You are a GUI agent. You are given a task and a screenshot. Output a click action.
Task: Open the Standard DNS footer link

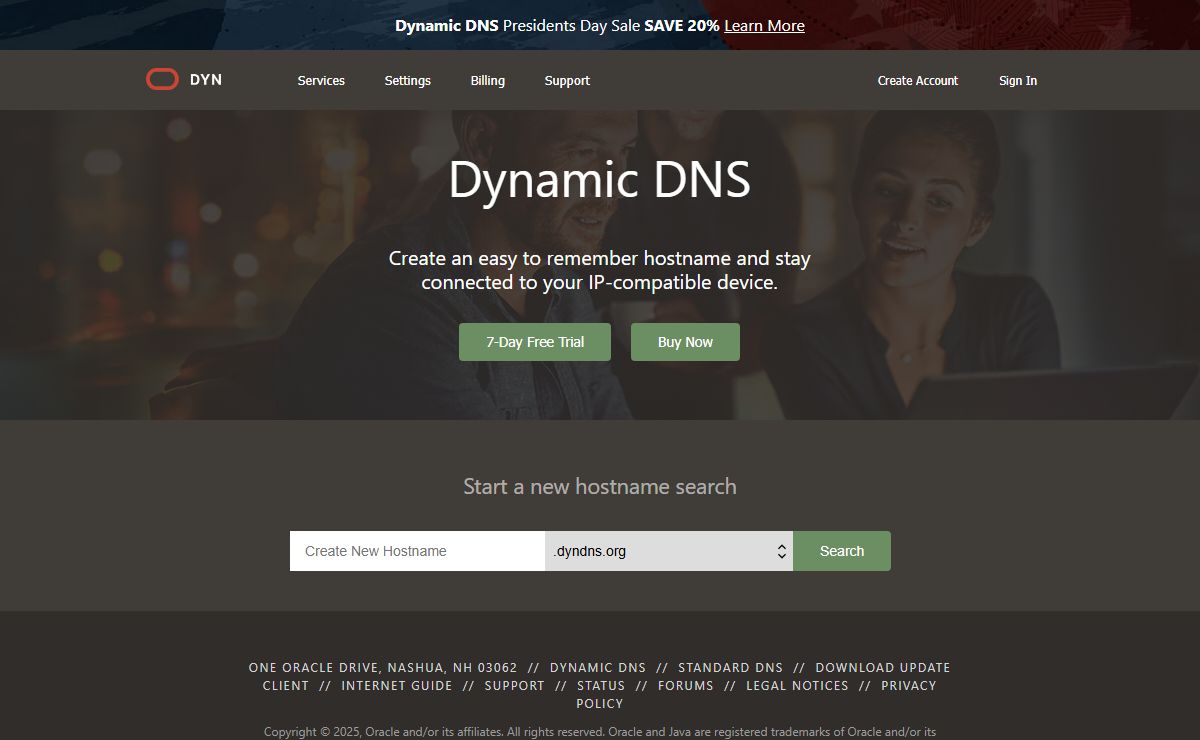point(731,668)
